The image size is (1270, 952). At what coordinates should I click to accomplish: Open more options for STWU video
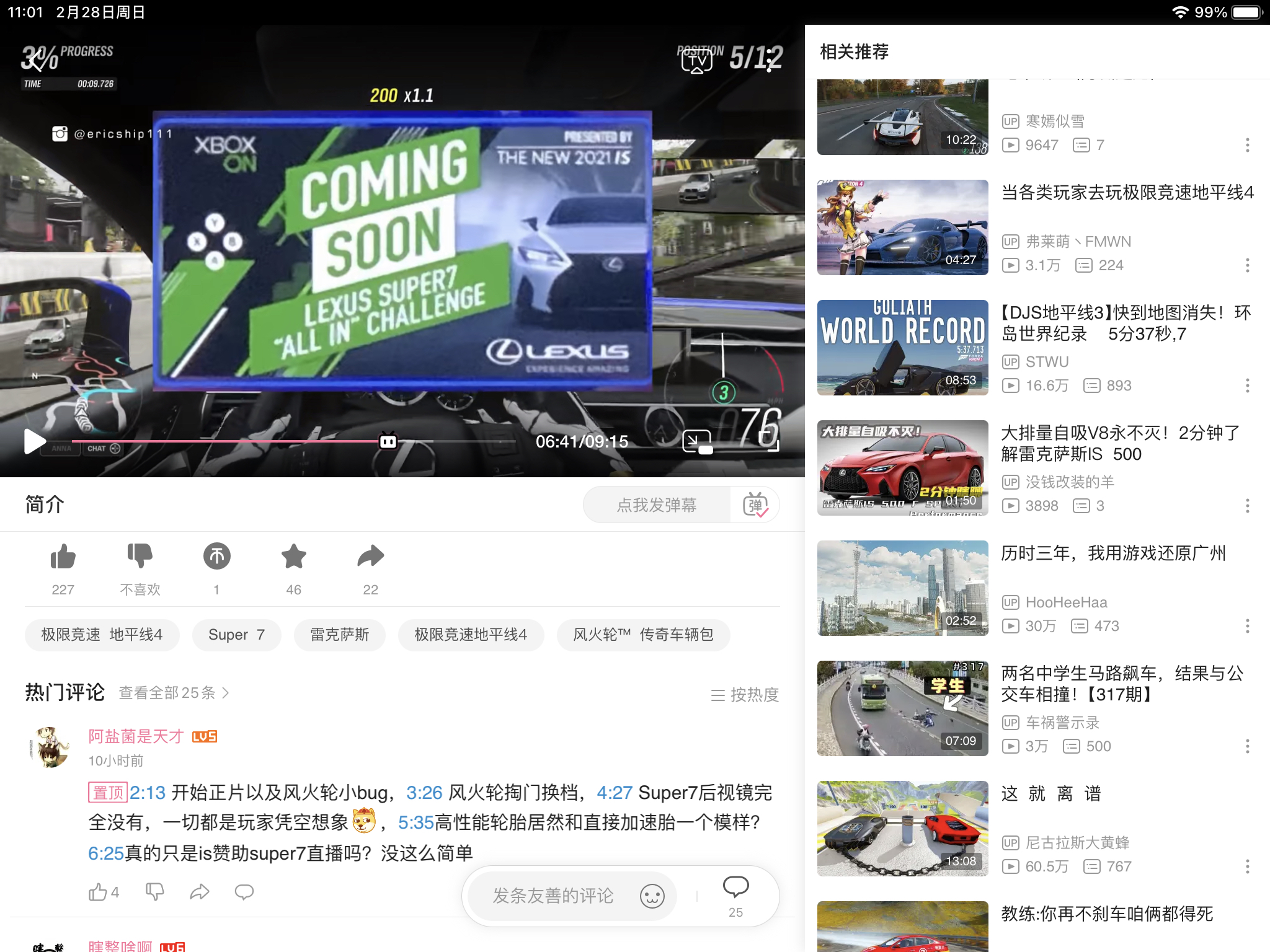click(1248, 386)
